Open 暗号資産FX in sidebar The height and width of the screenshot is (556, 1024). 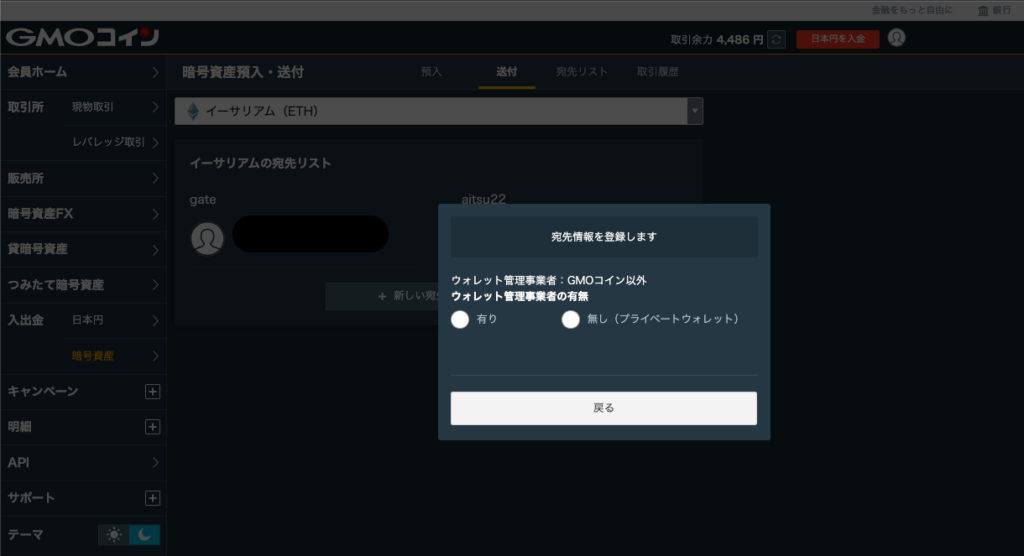83,214
